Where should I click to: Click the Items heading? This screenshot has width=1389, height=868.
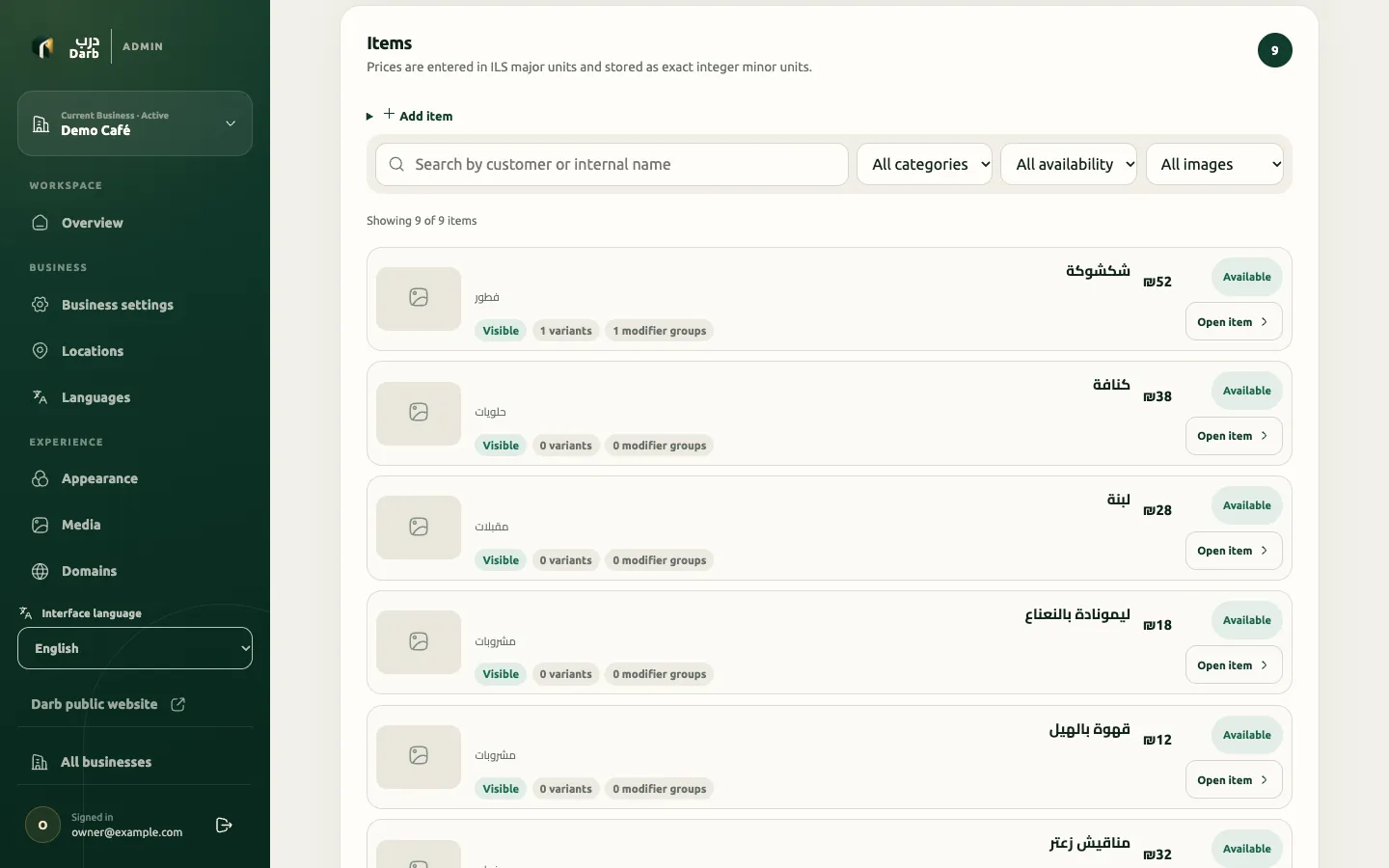click(390, 43)
